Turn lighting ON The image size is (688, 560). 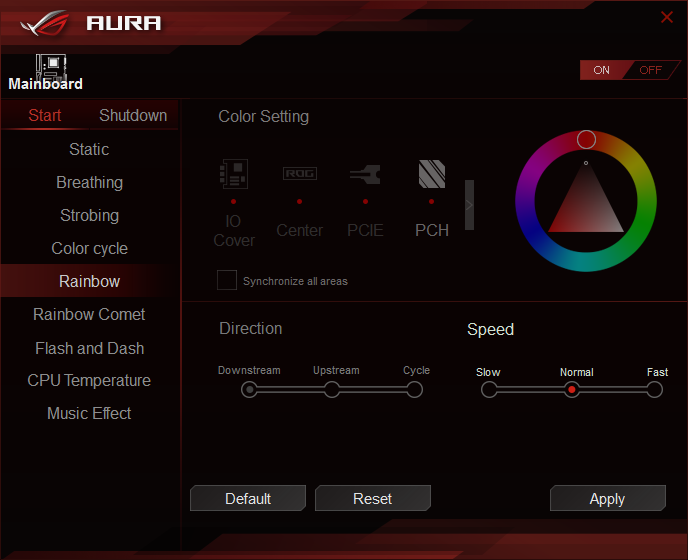tap(602, 70)
